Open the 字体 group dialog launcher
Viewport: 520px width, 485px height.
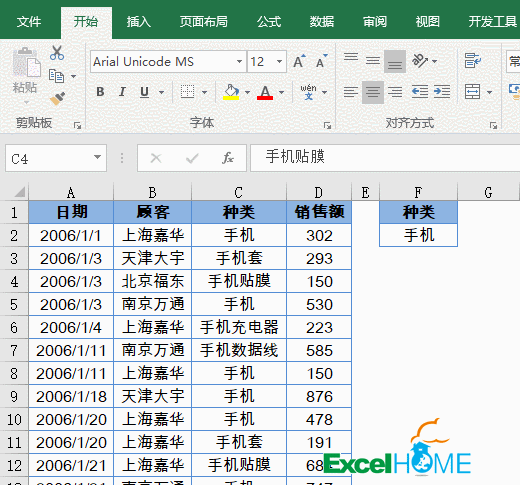click(x=327, y=126)
